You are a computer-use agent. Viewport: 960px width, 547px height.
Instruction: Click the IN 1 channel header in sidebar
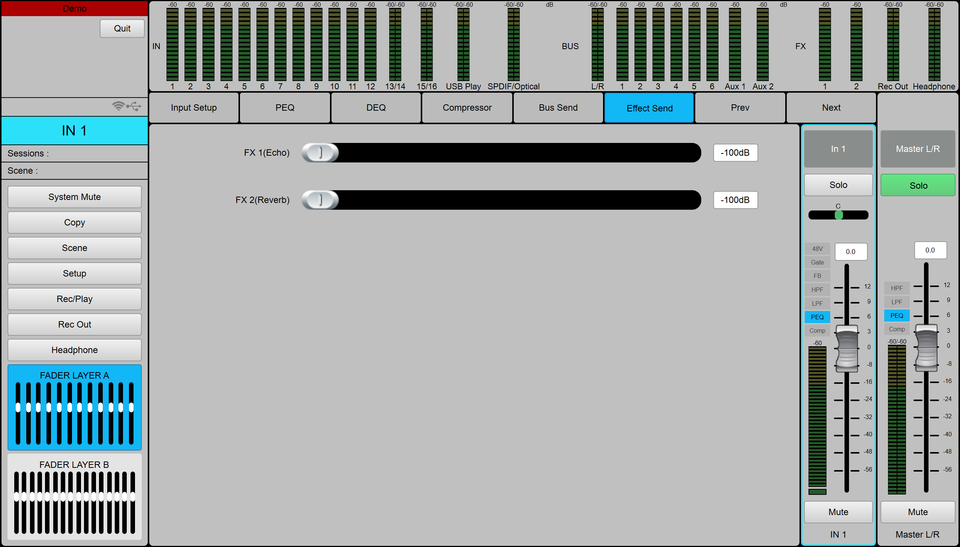pos(75,130)
